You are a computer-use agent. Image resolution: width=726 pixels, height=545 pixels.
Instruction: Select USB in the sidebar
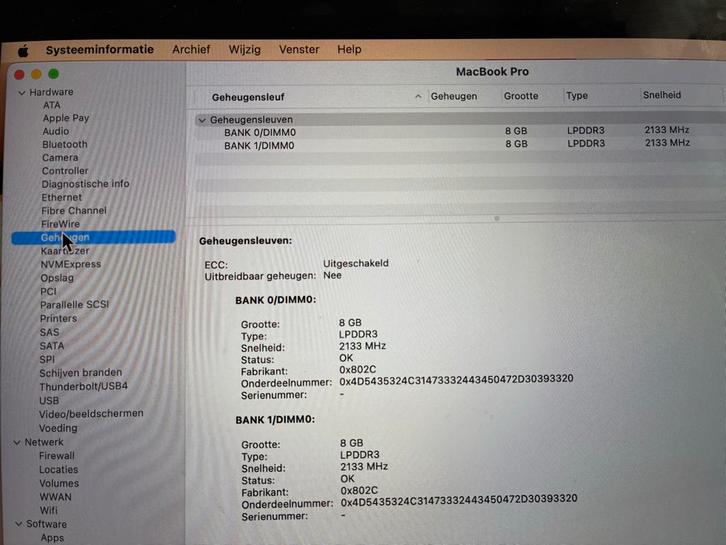pyautogui.click(x=49, y=401)
